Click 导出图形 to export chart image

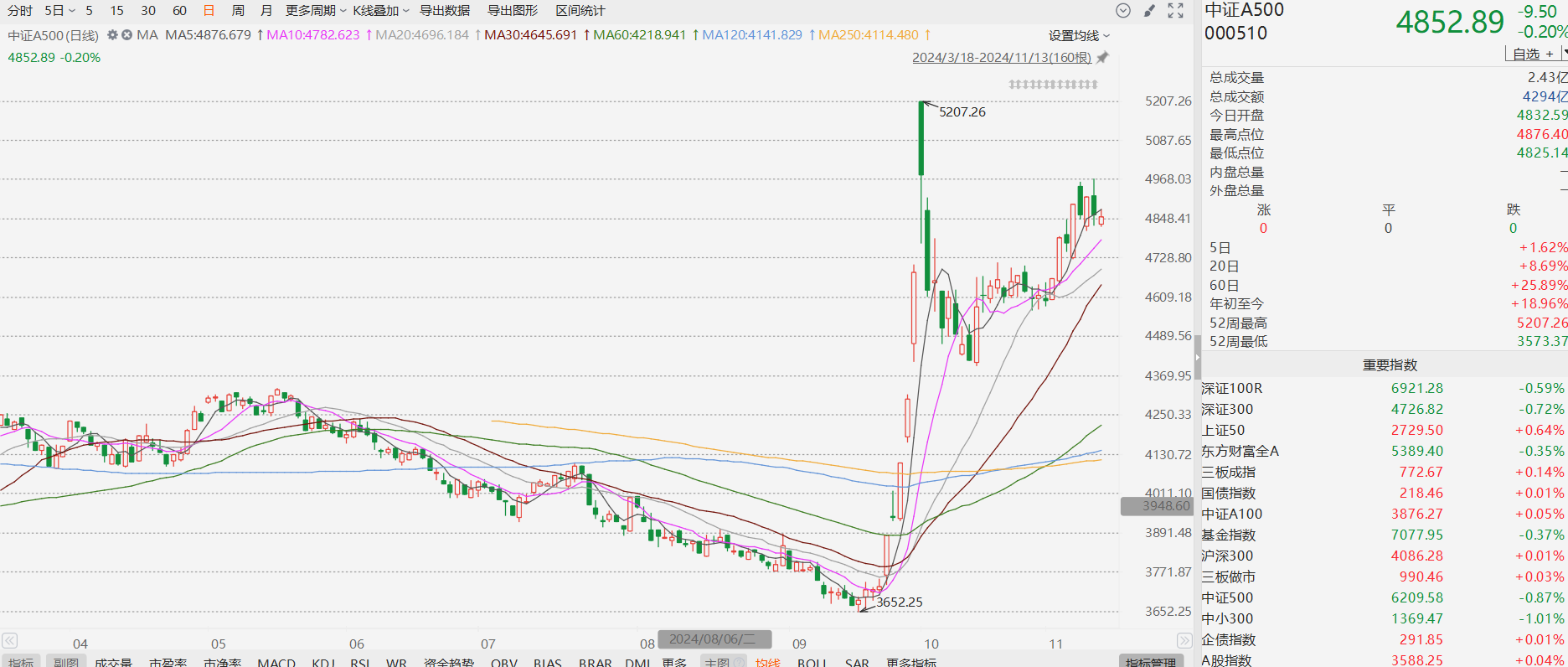(513, 11)
